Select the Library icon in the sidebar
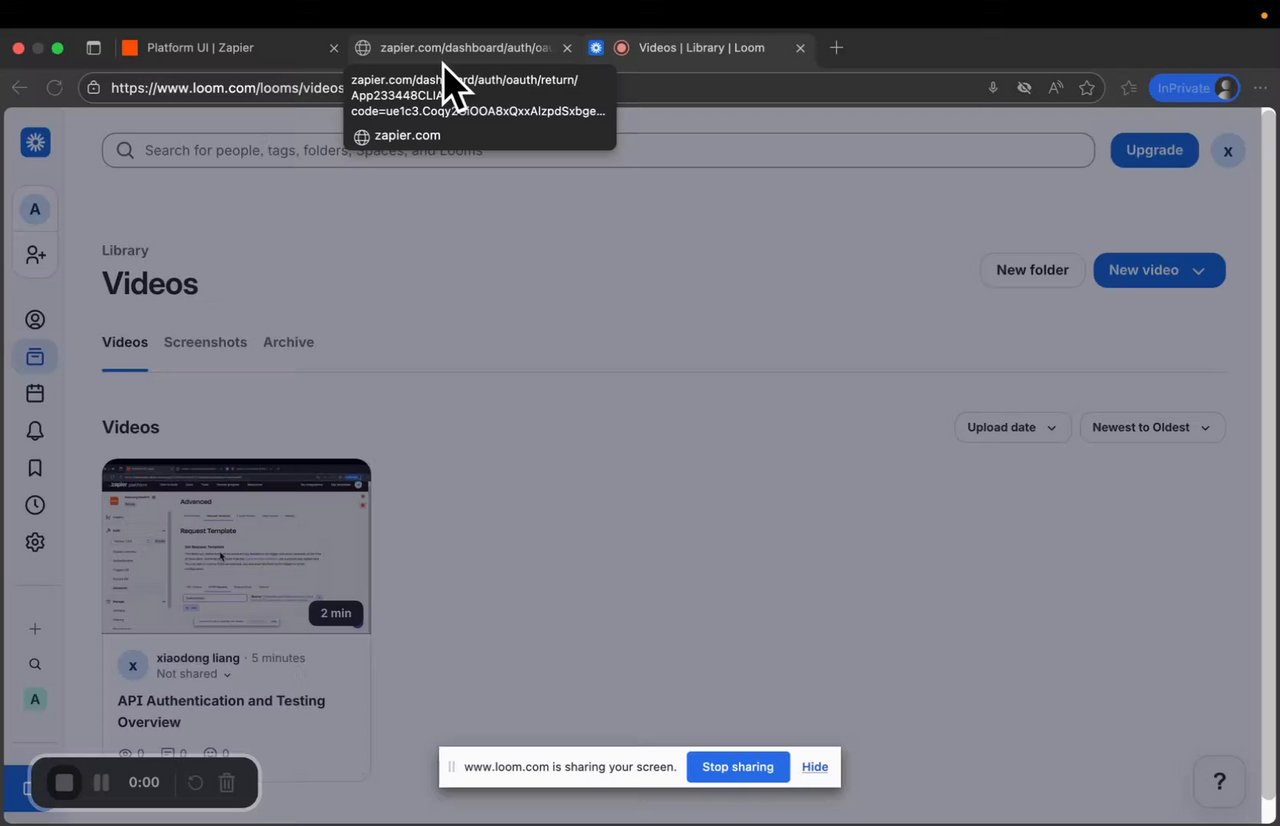The width and height of the screenshot is (1280, 826). tap(35, 357)
